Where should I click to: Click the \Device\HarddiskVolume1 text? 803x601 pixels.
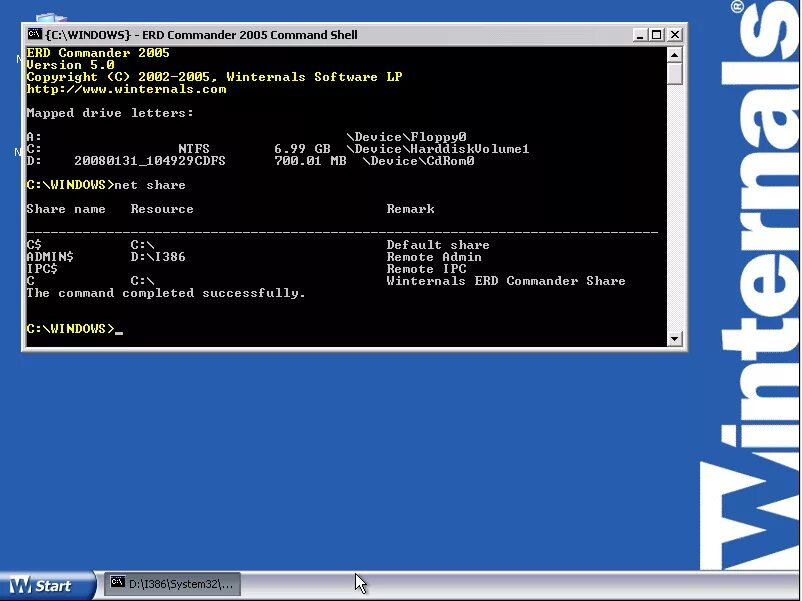pyautogui.click(x=438, y=149)
